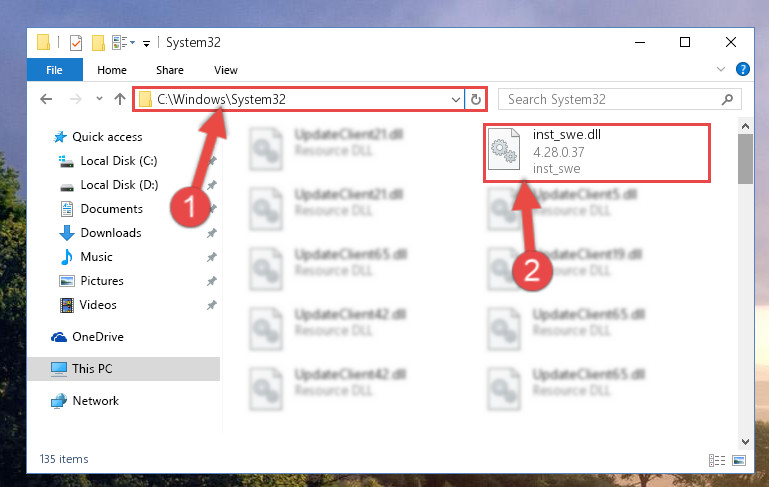The height and width of the screenshot is (487, 769).
Task: Click the search magnifier icon
Action: pyautogui.click(x=727, y=100)
